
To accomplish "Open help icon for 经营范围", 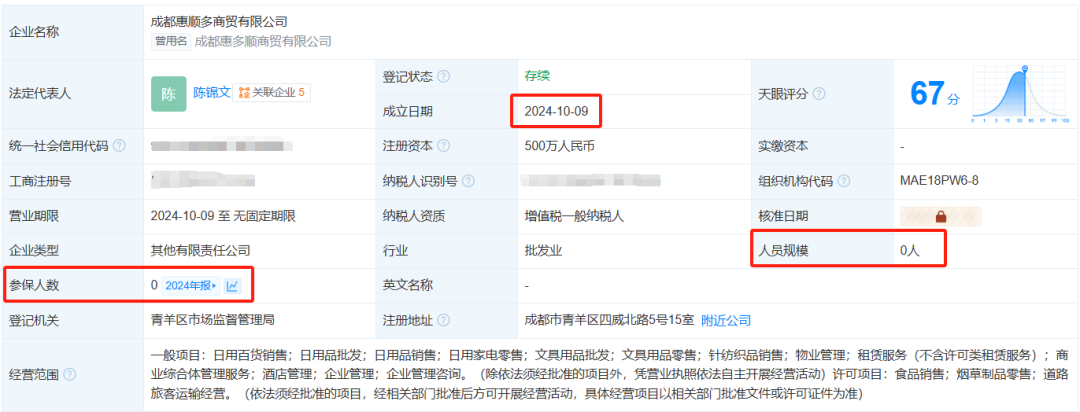I will click(68, 375).
